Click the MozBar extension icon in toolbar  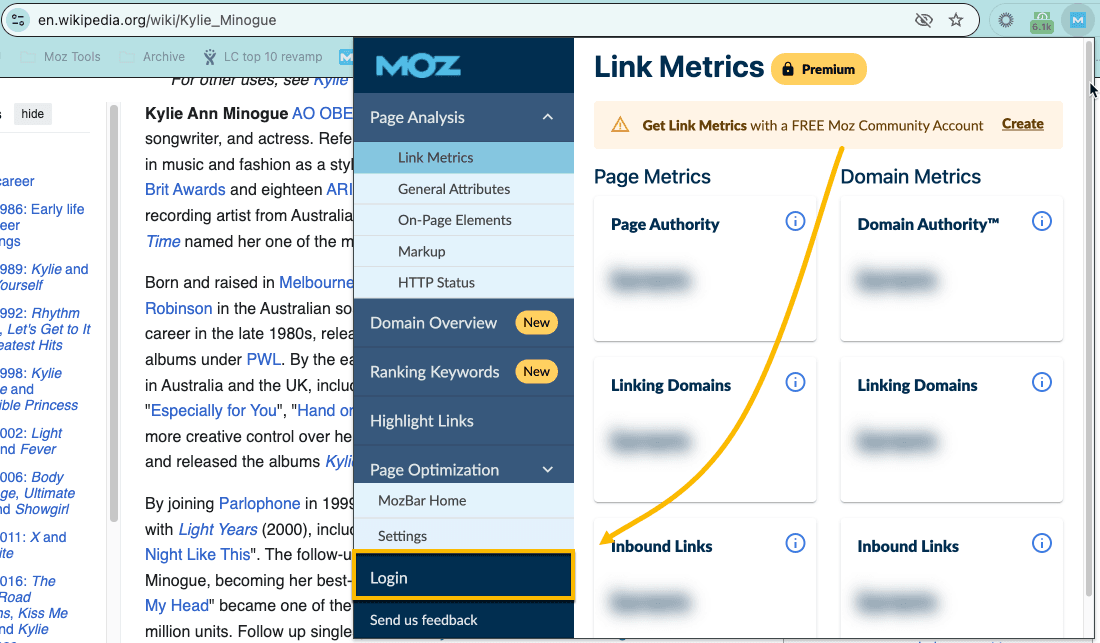pyautogui.click(x=1077, y=20)
